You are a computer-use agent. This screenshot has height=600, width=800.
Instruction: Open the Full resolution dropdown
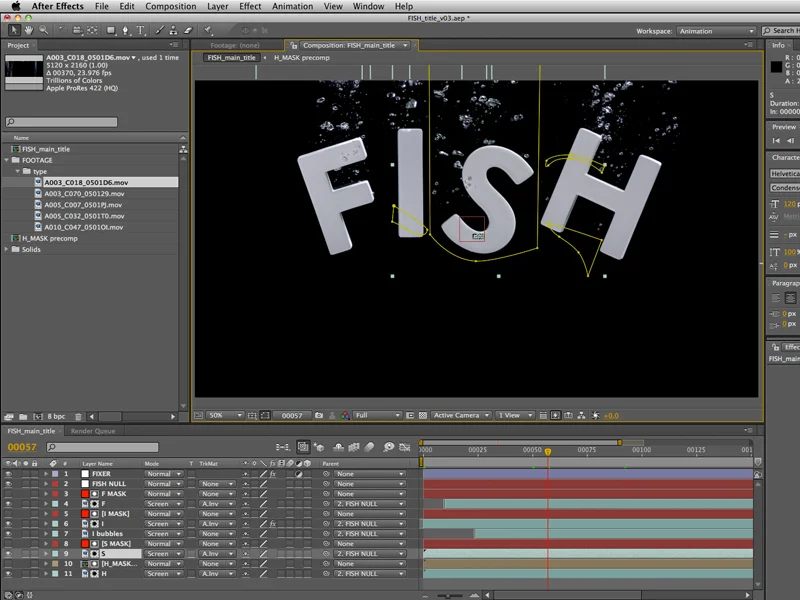click(x=377, y=415)
